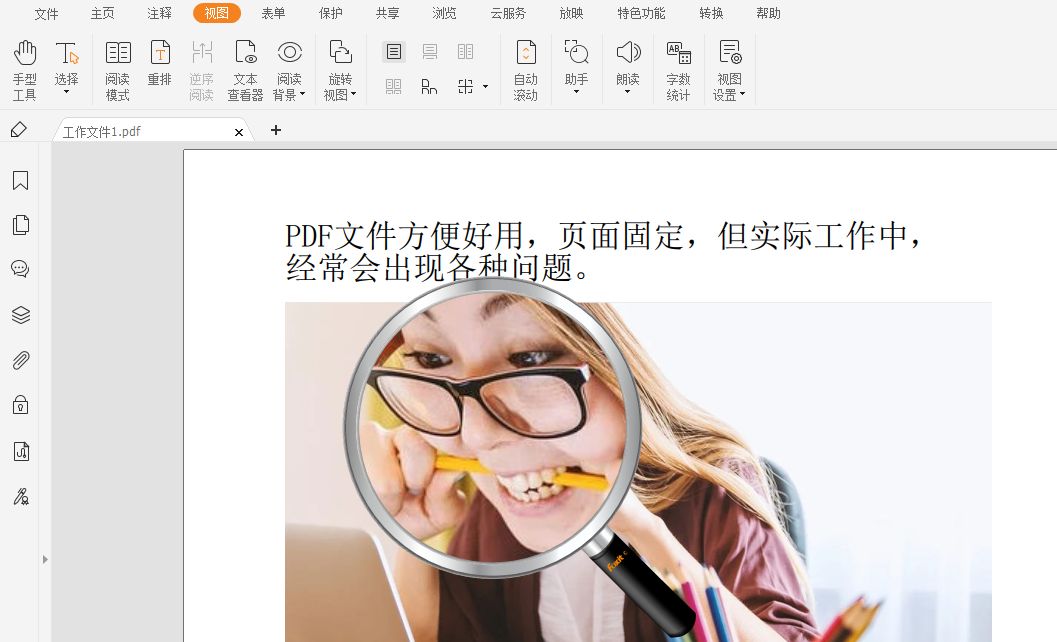Open the 文件 menu

click(46, 13)
